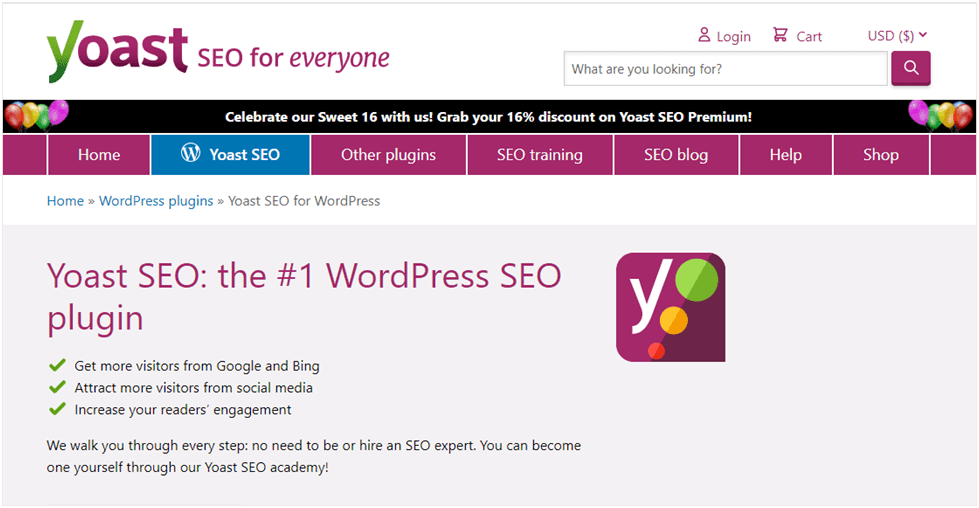Image resolution: width=979 pixels, height=508 pixels.
Task: Click 'Attract more visitors from social media'
Action: [194, 388]
